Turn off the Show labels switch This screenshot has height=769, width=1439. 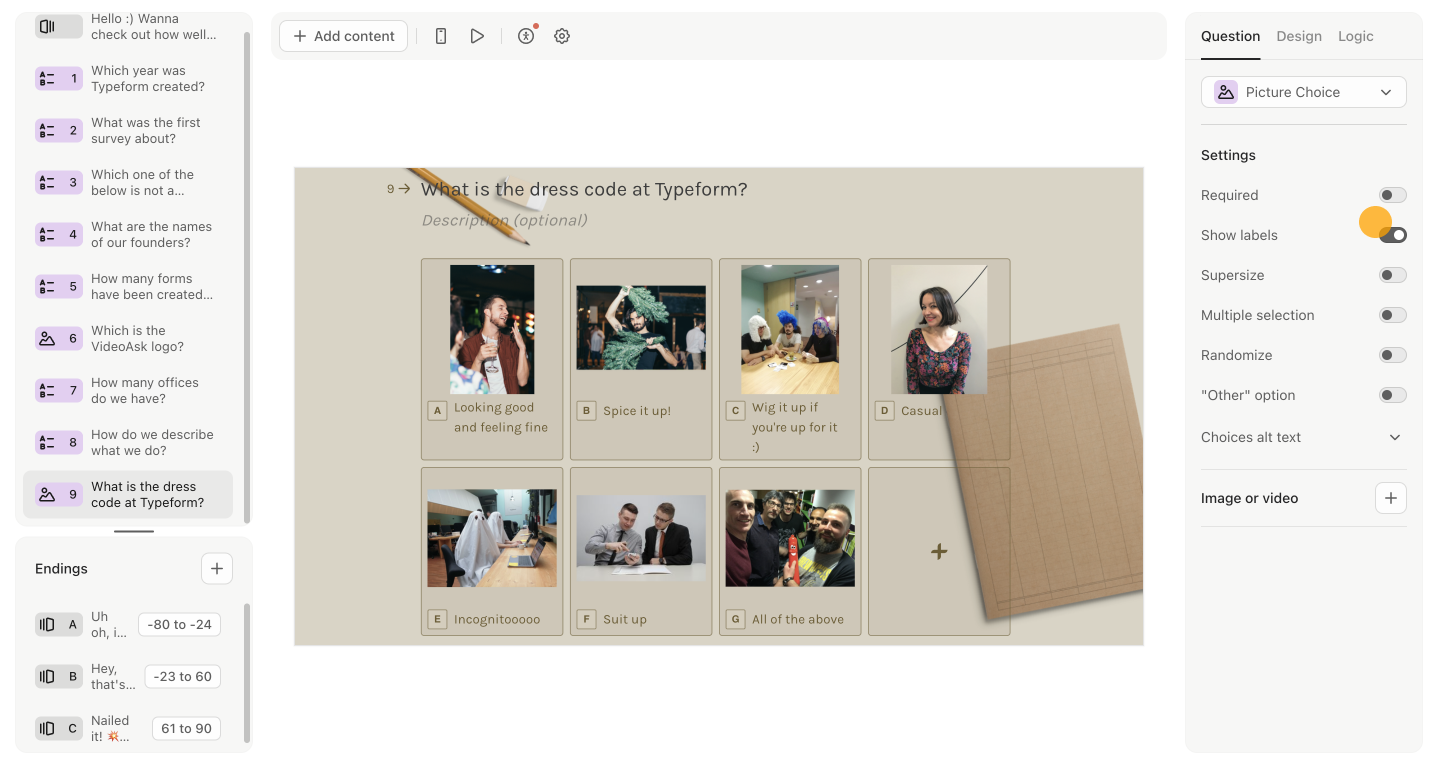[x=1393, y=235]
